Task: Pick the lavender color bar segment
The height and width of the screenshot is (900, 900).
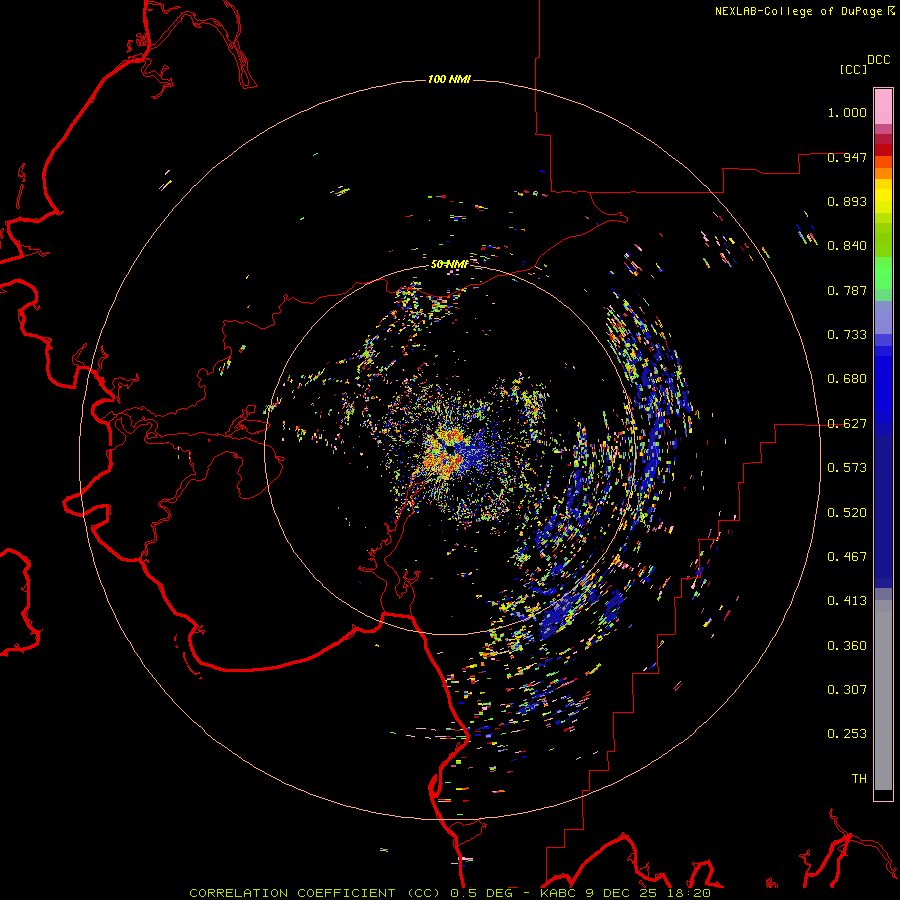Action: pos(883,318)
